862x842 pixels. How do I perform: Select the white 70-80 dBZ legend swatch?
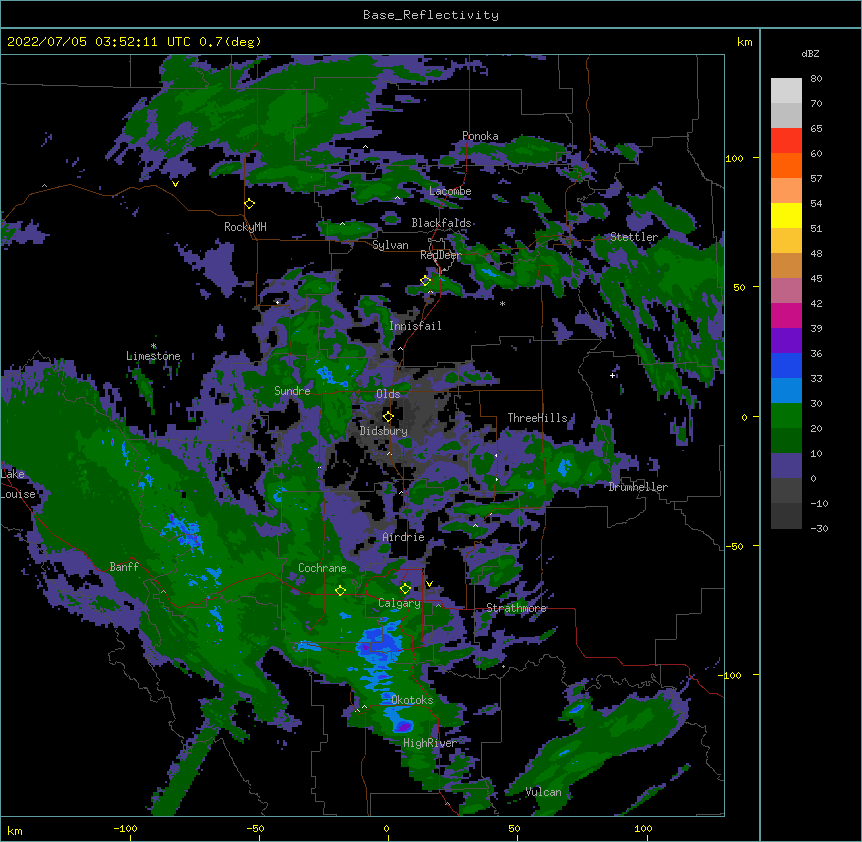[x=786, y=90]
